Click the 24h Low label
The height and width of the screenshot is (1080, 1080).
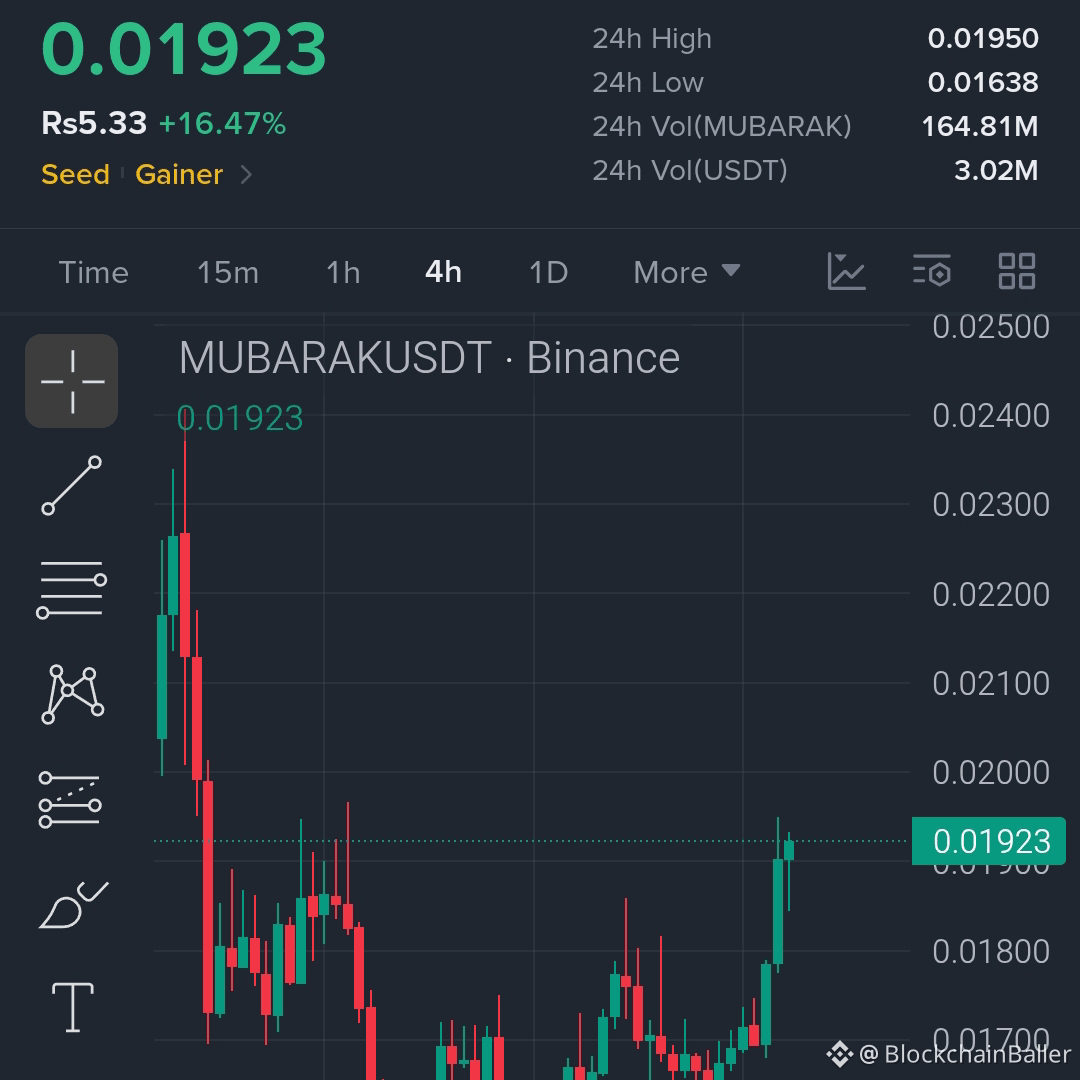click(647, 83)
